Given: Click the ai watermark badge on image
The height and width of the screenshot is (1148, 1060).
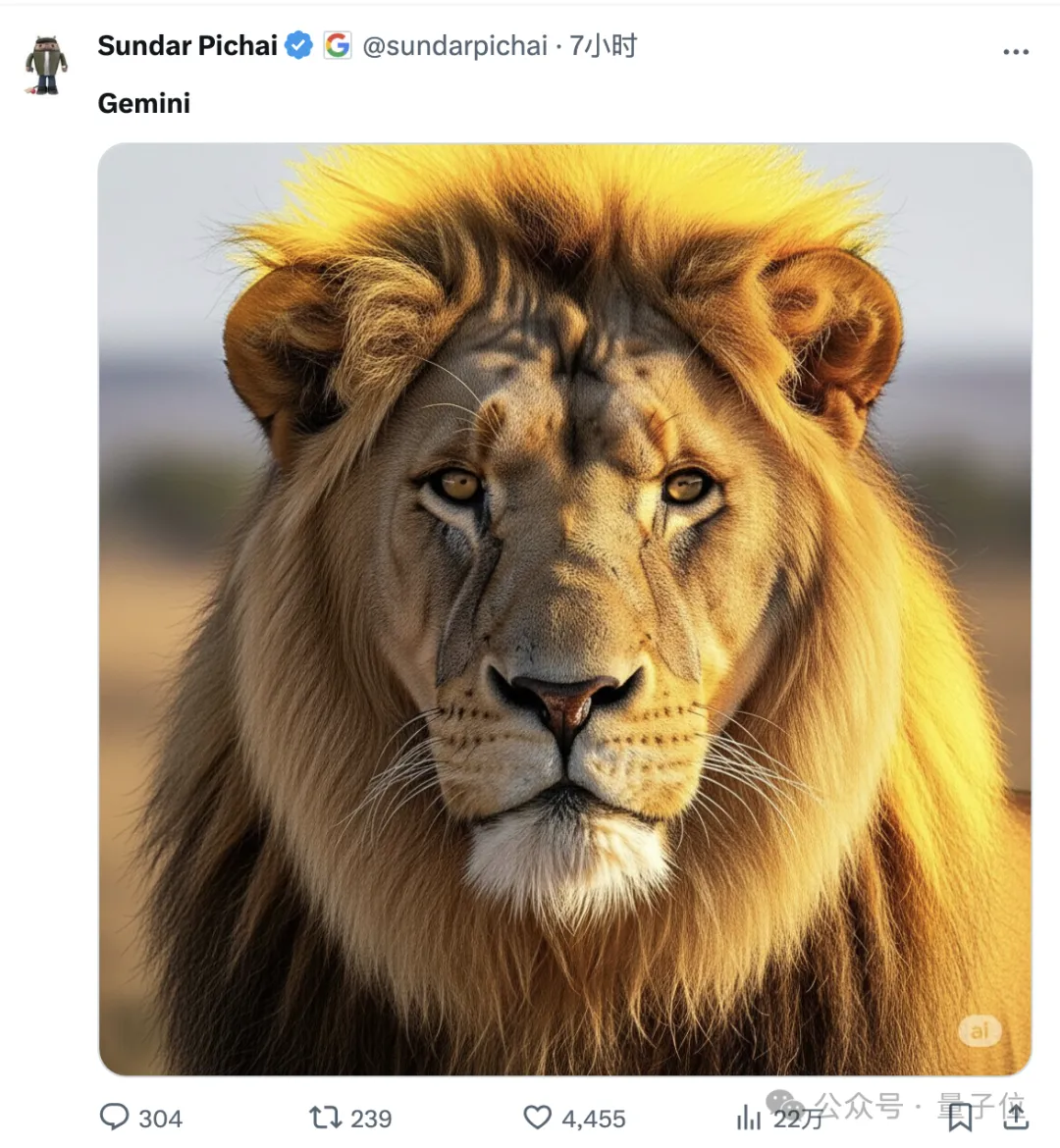Looking at the screenshot, I should pyautogui.click(x=980, y=1031).
